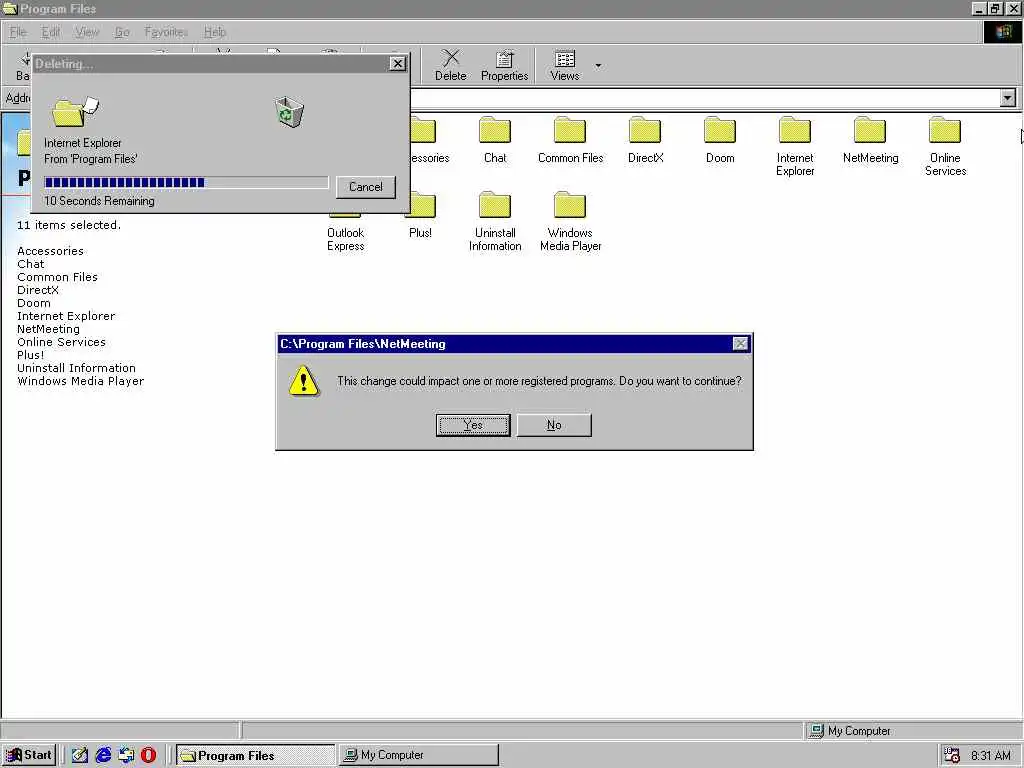Launch Opera from Quick Launch
Screen dimensions: 1024x768
tap(149, 755)
